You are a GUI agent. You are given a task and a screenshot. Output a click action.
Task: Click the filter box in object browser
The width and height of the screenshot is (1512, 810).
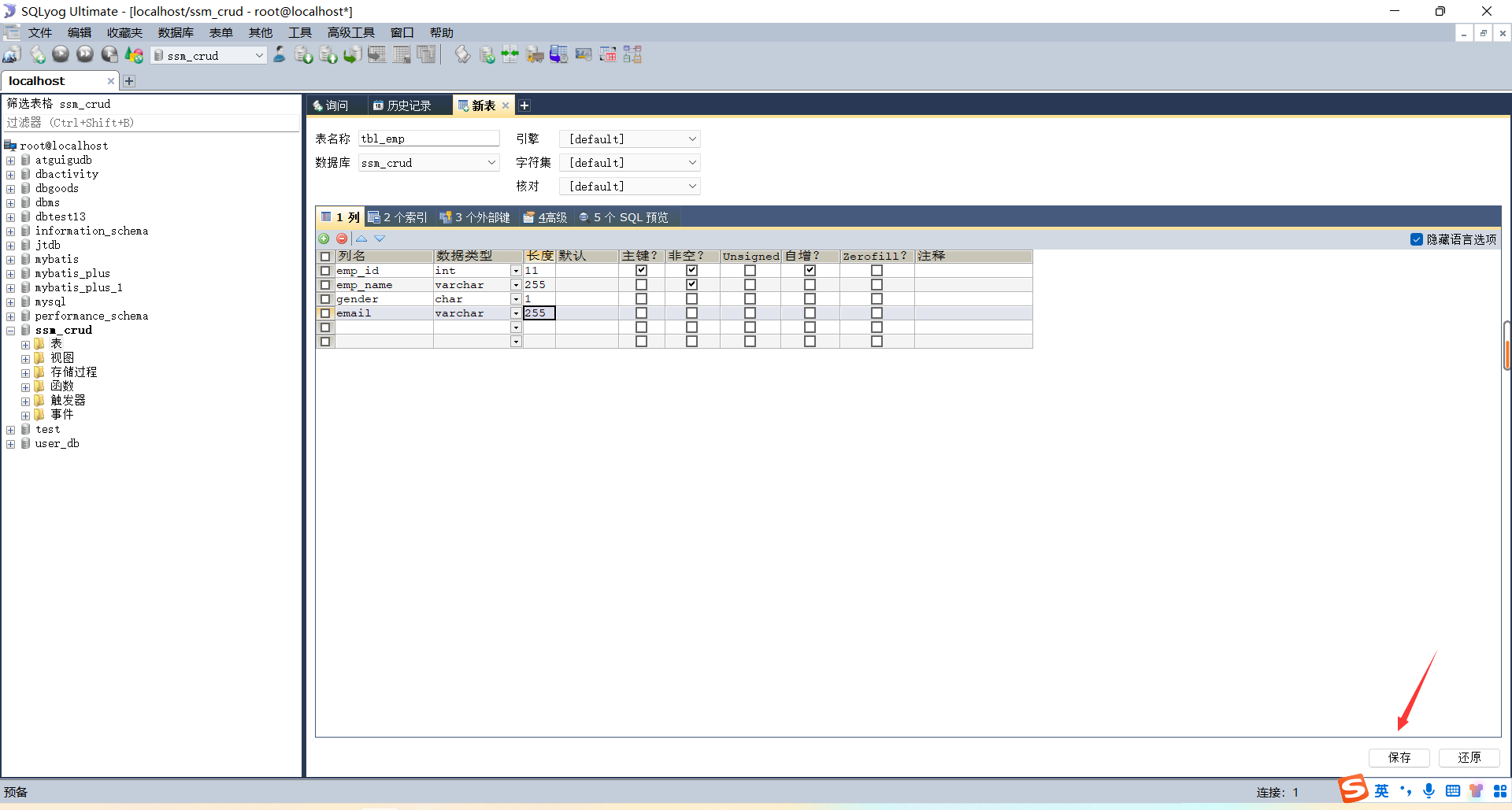tap(151, 123)
